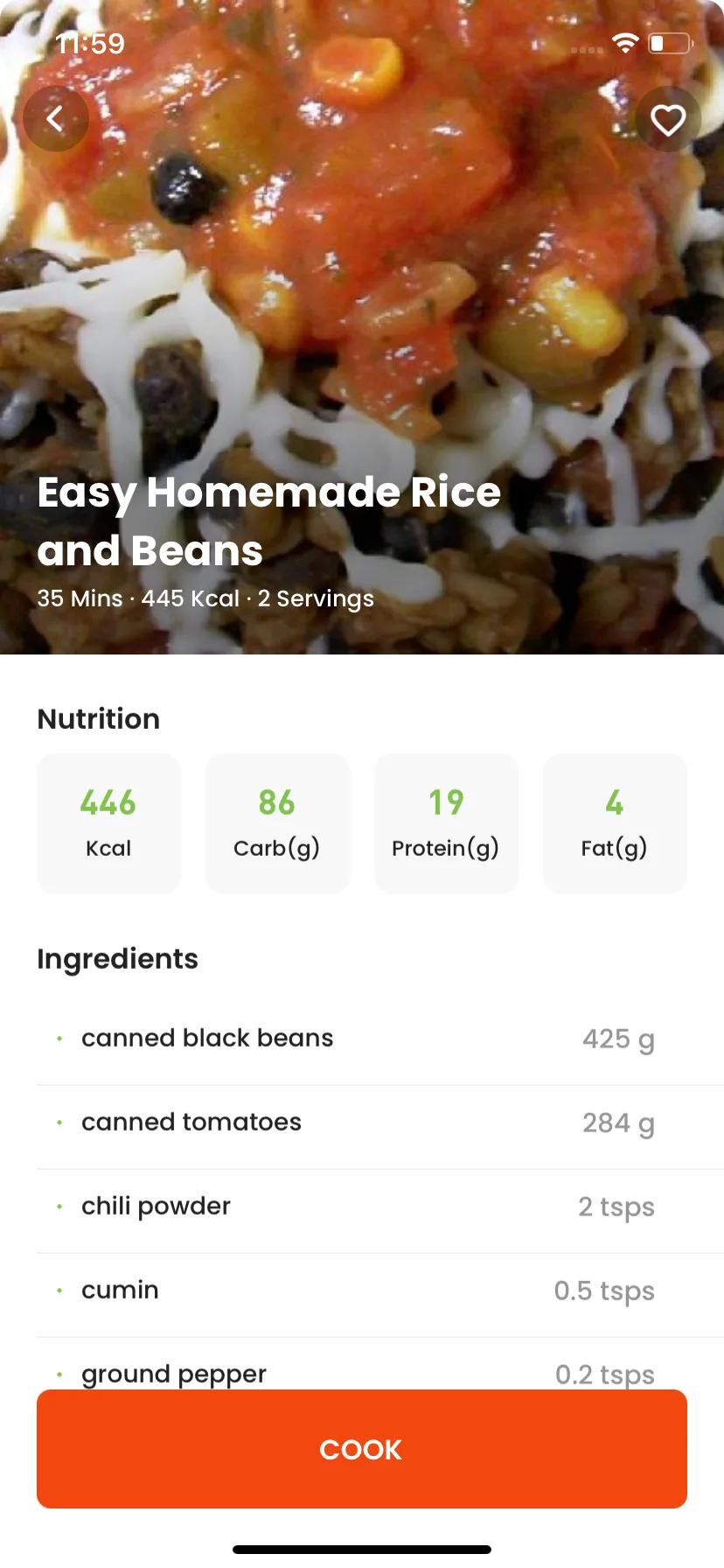Tap the home indicator bar
724x1568 pixels.
click(x=362, y=1550)
